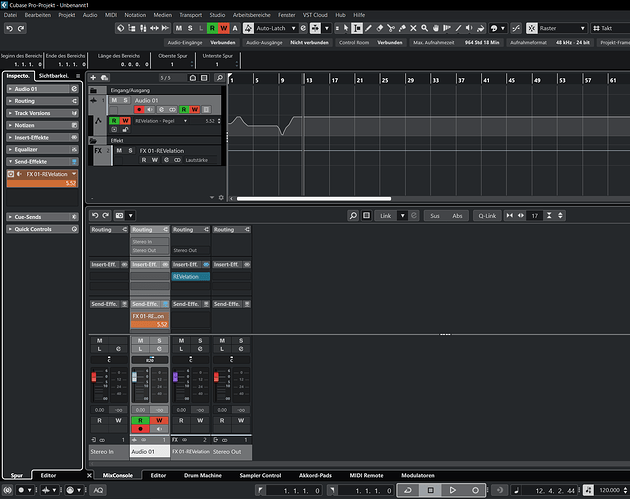Mute the Audio 01 track
The width and height of the screenshot is (630, 499).
coord(115,100)
